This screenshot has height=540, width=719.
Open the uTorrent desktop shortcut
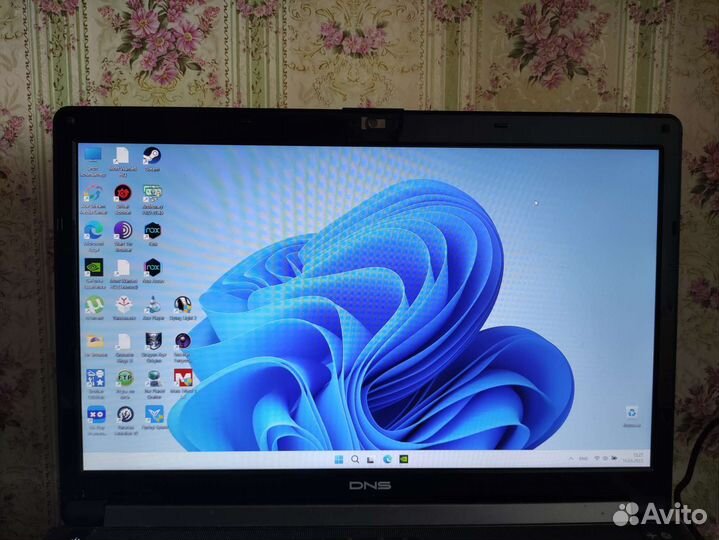94,305
